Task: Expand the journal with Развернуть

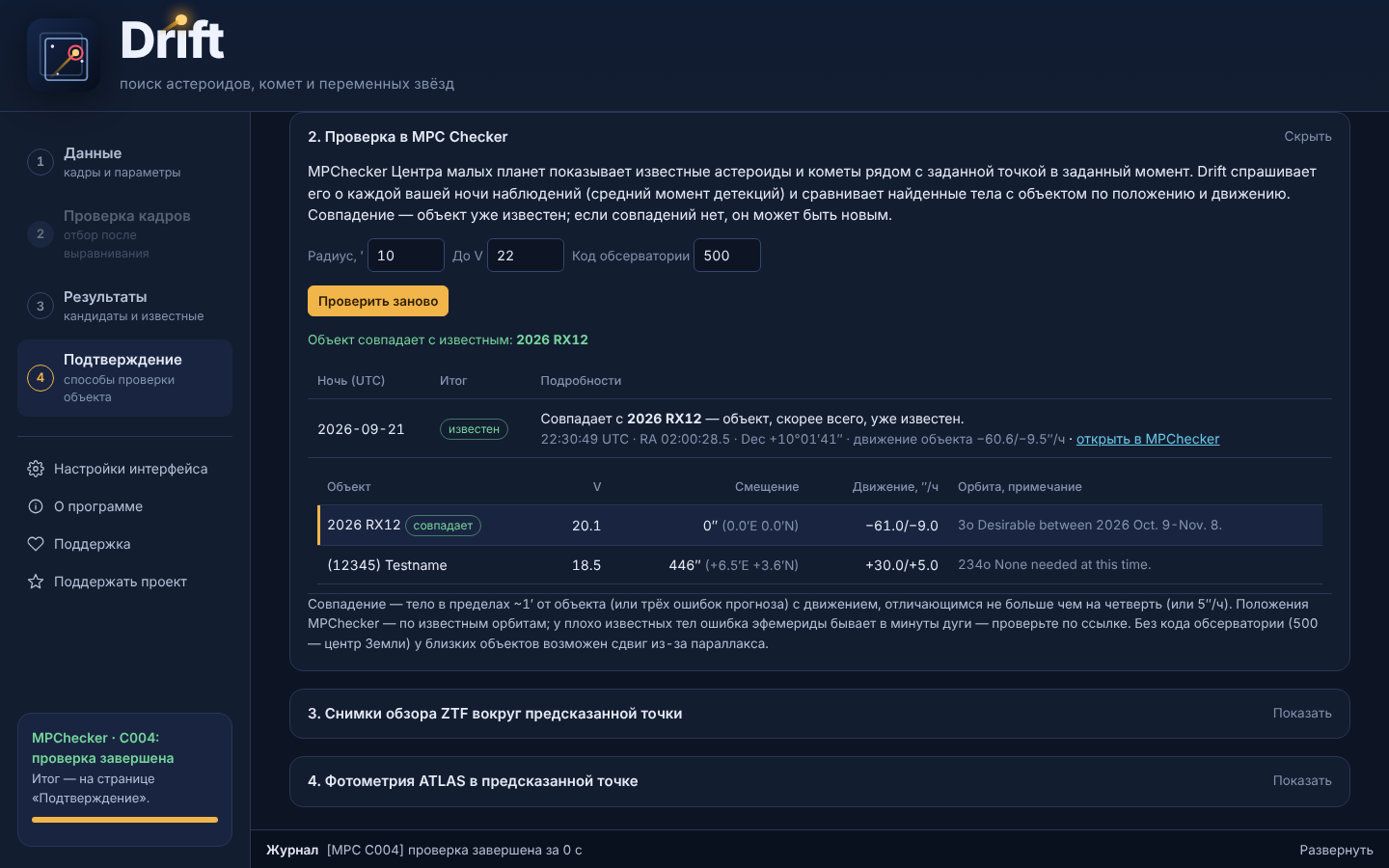Action: (x=1336, y=850)
